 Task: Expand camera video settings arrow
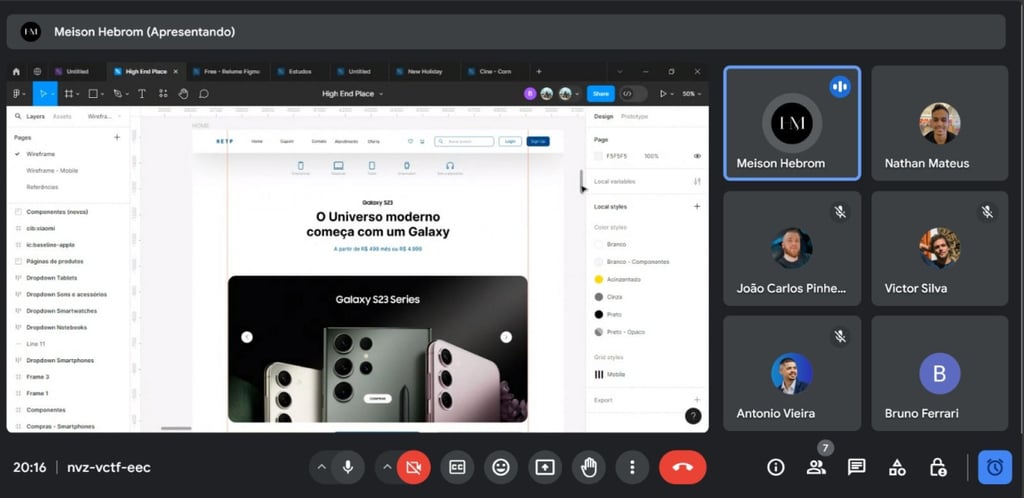(x=387, y=467)
